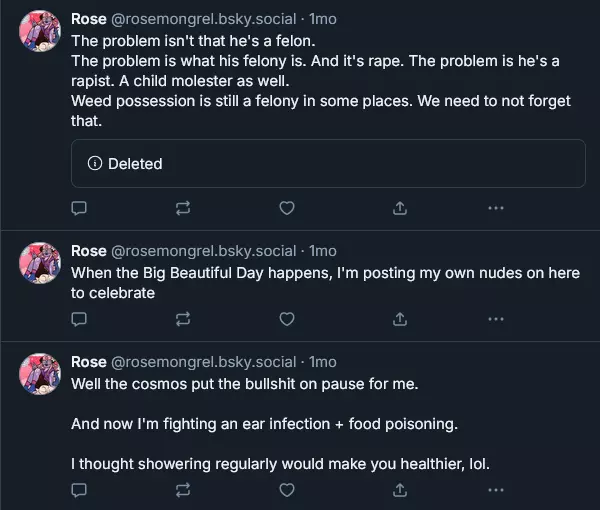The image size is (600, 510).
Task: Reply to the Big Beautiful Day post
Action: click(80, 319)
